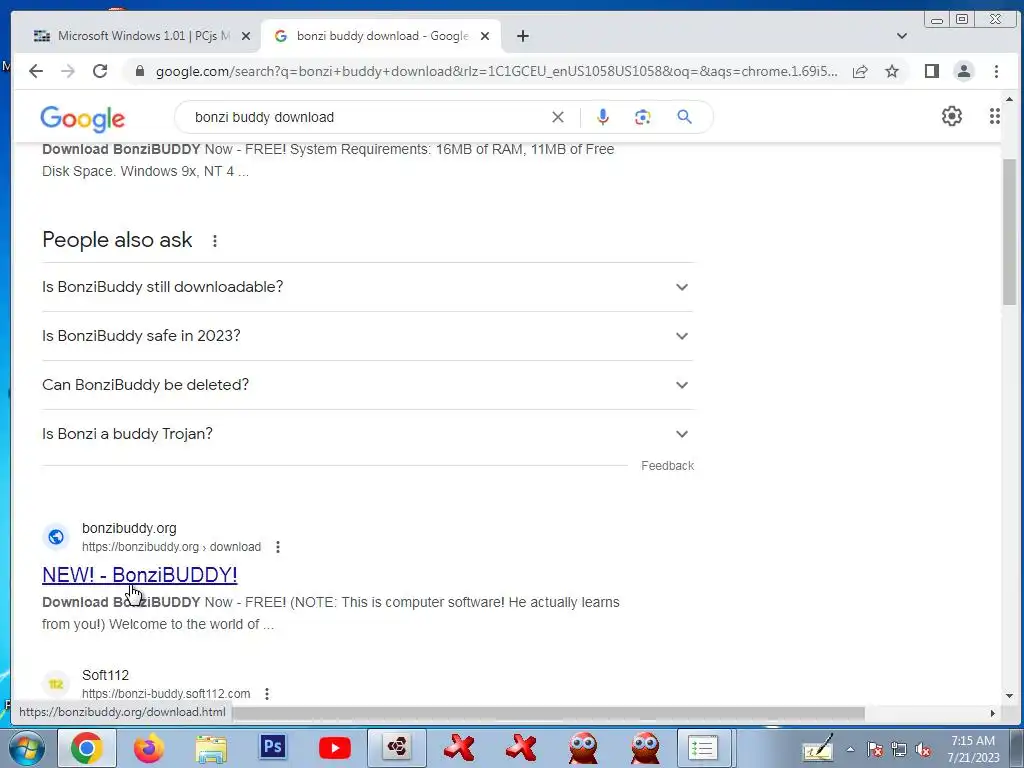Viewport: 1024px width, 768px height.
Task: Open the Chrome side panel
Action: (x=932, y=71)
